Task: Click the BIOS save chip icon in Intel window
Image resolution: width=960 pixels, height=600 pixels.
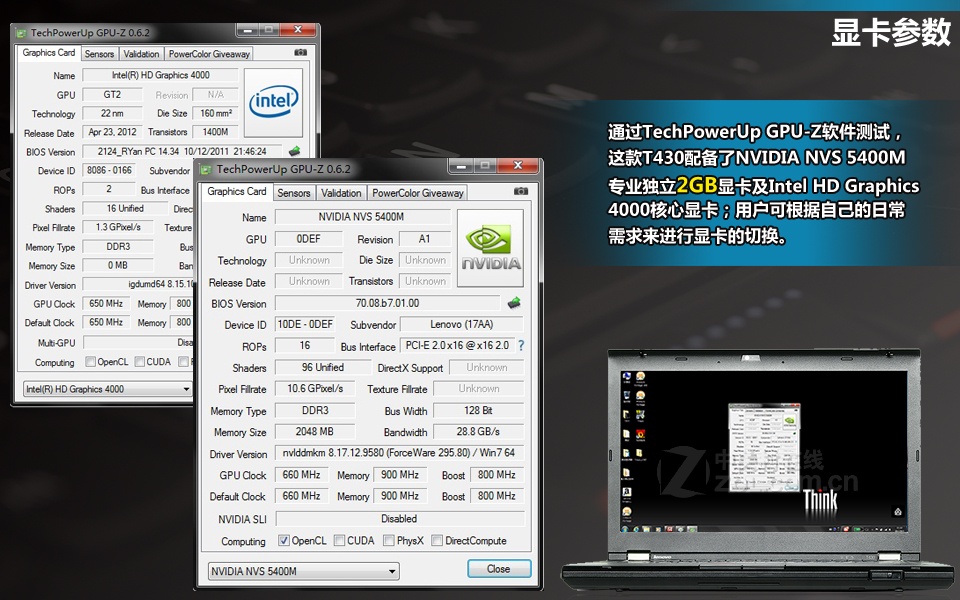Action: tap(294, 151)
